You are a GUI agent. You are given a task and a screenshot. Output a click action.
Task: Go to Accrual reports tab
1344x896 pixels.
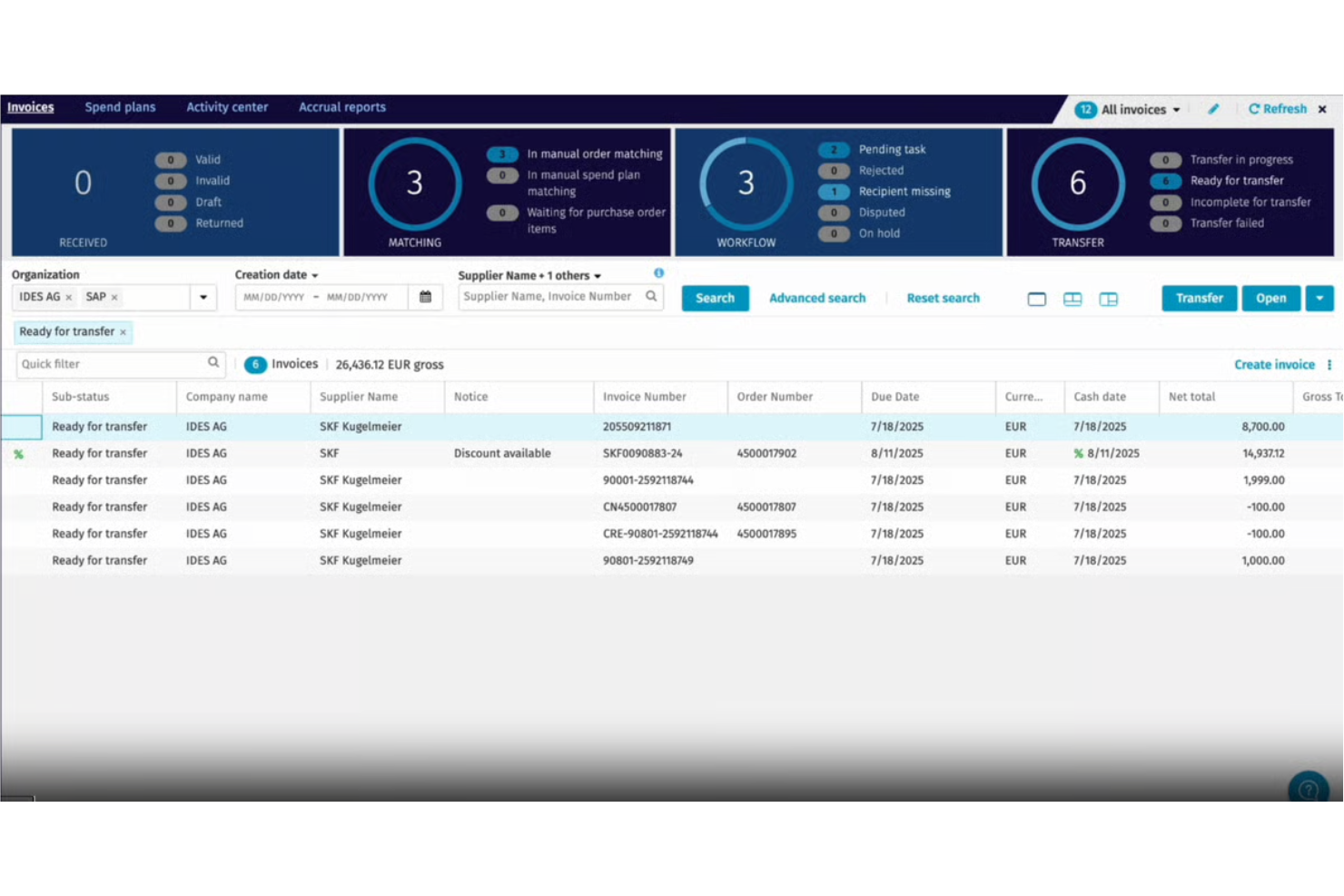(342, 107)
